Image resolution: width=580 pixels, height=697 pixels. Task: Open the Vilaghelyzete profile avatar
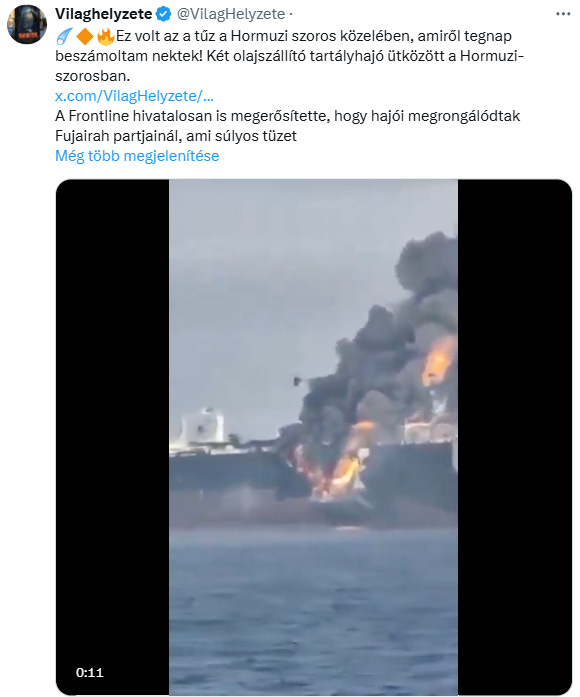click(x=27, y=24)
